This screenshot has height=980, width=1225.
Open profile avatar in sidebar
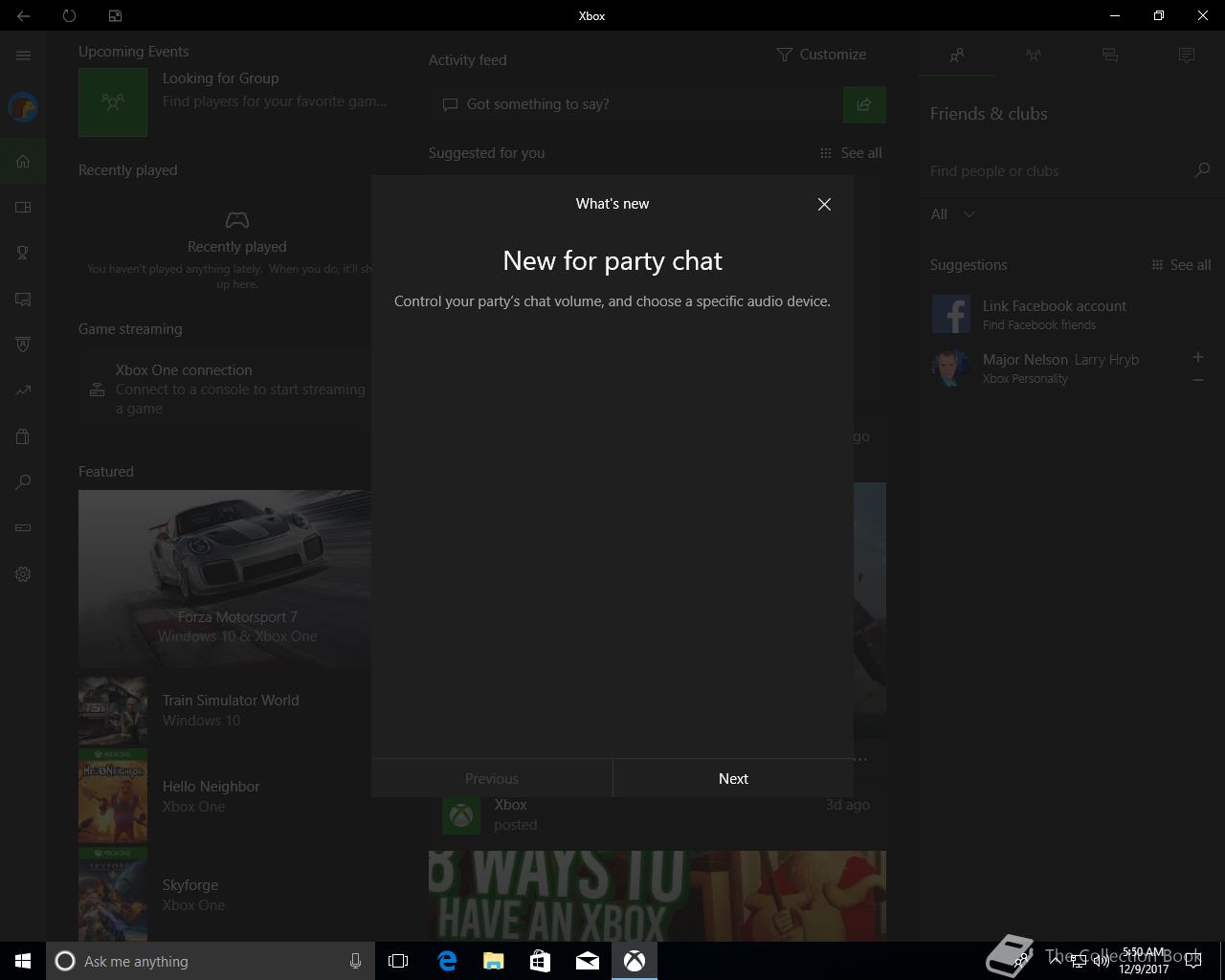(23, 107)
